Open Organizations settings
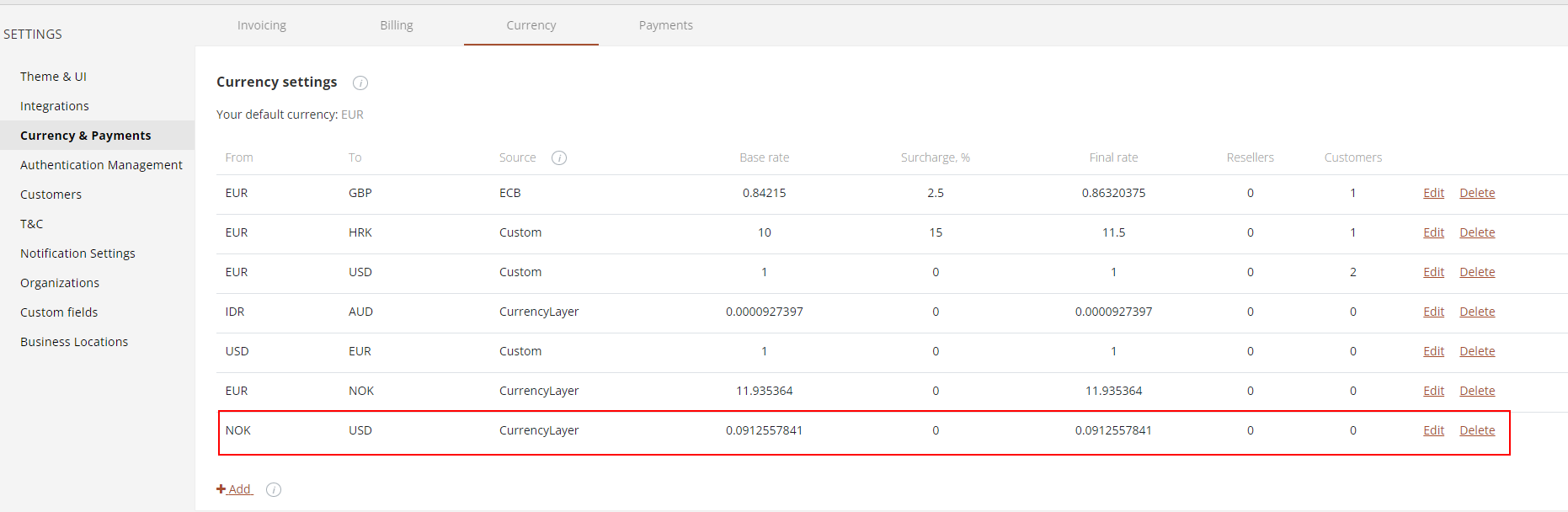The height and width of the screenshot is (512, 1568). tap(60, 283)
